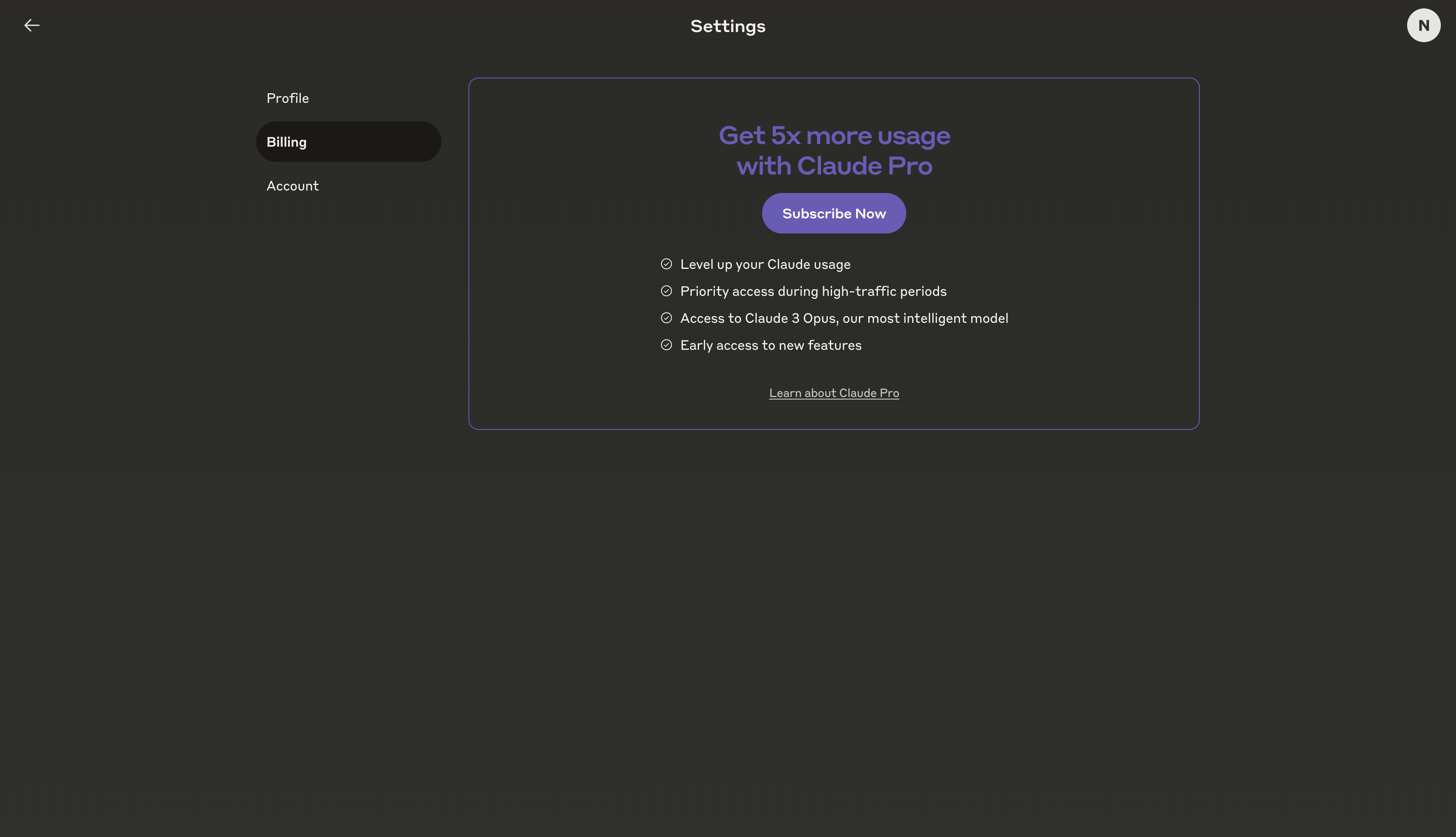Click the back arrow icon
1456x837 pixels.
32,25
